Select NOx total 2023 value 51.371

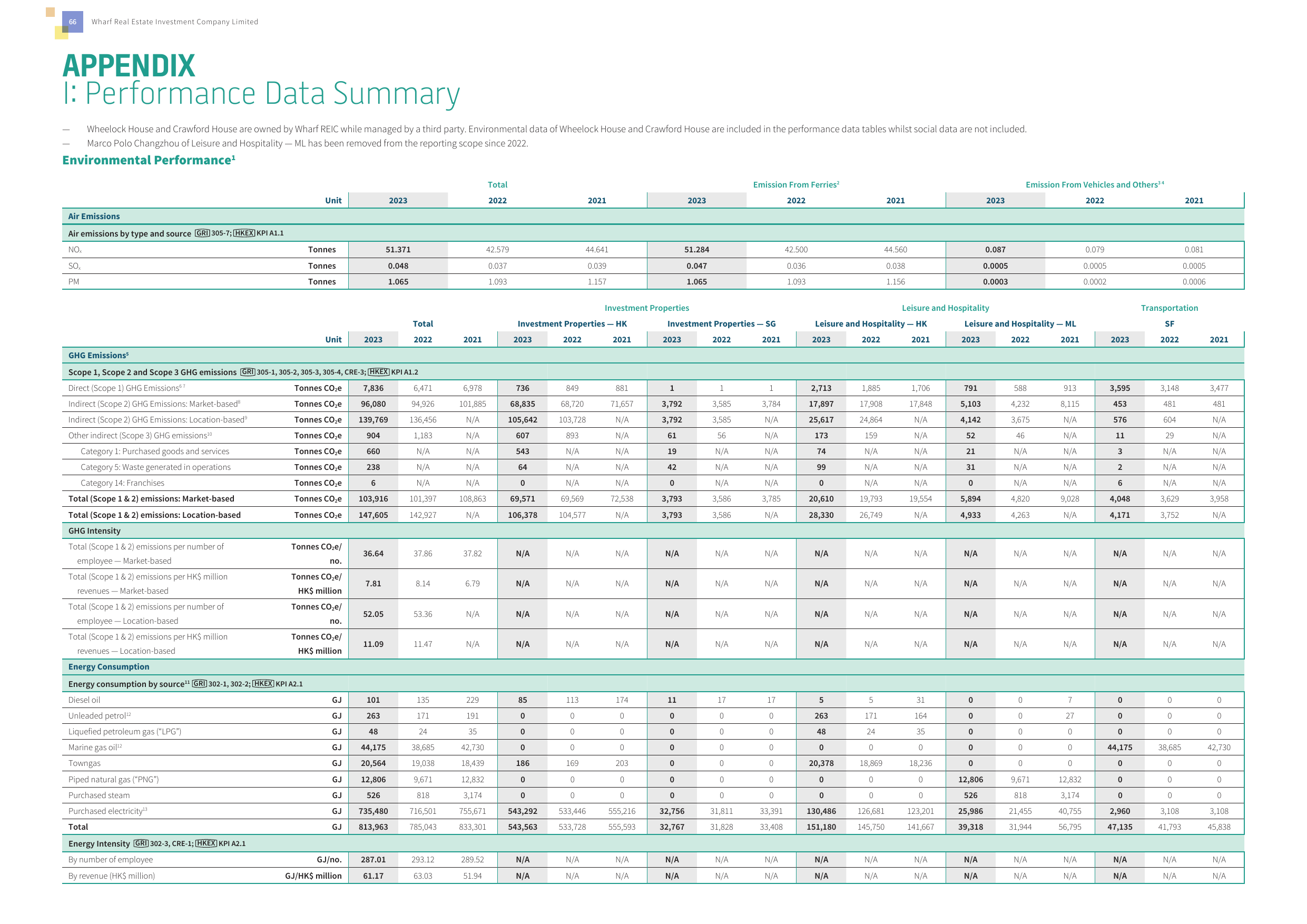[398, 249]
